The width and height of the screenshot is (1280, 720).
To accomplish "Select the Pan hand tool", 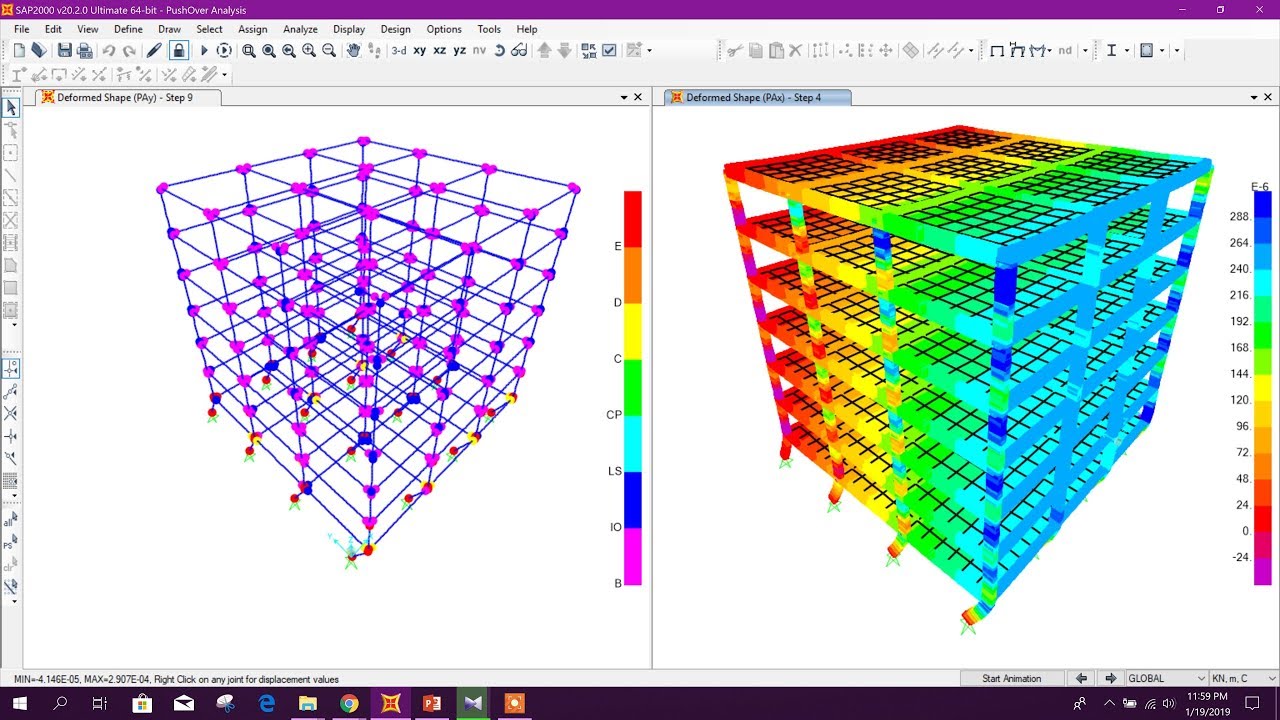I will click(354, 50).
